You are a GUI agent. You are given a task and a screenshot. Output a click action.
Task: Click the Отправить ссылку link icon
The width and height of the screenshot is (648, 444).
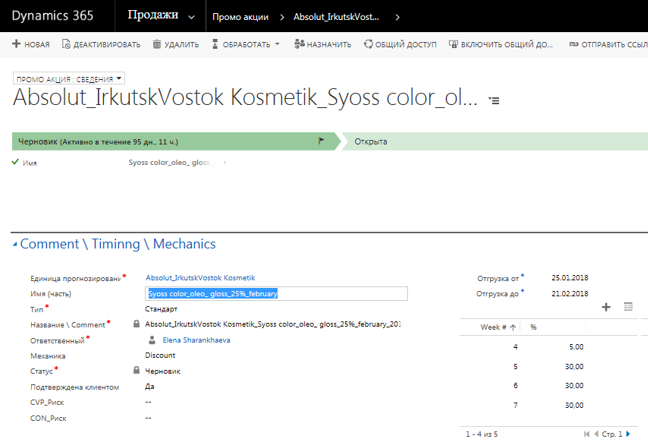(573, 44)
